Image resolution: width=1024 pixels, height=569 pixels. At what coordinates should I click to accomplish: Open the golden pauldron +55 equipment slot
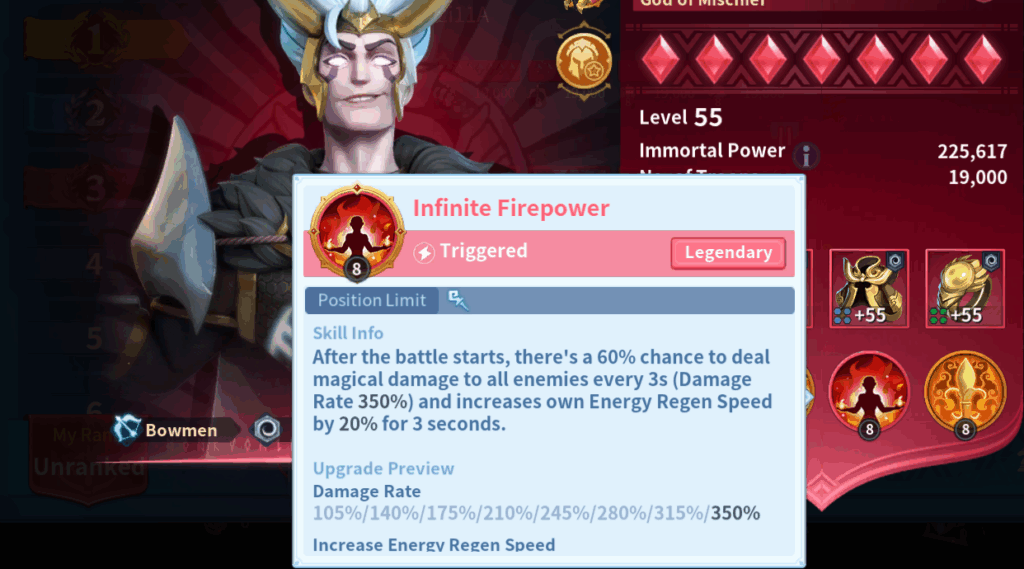965,288
